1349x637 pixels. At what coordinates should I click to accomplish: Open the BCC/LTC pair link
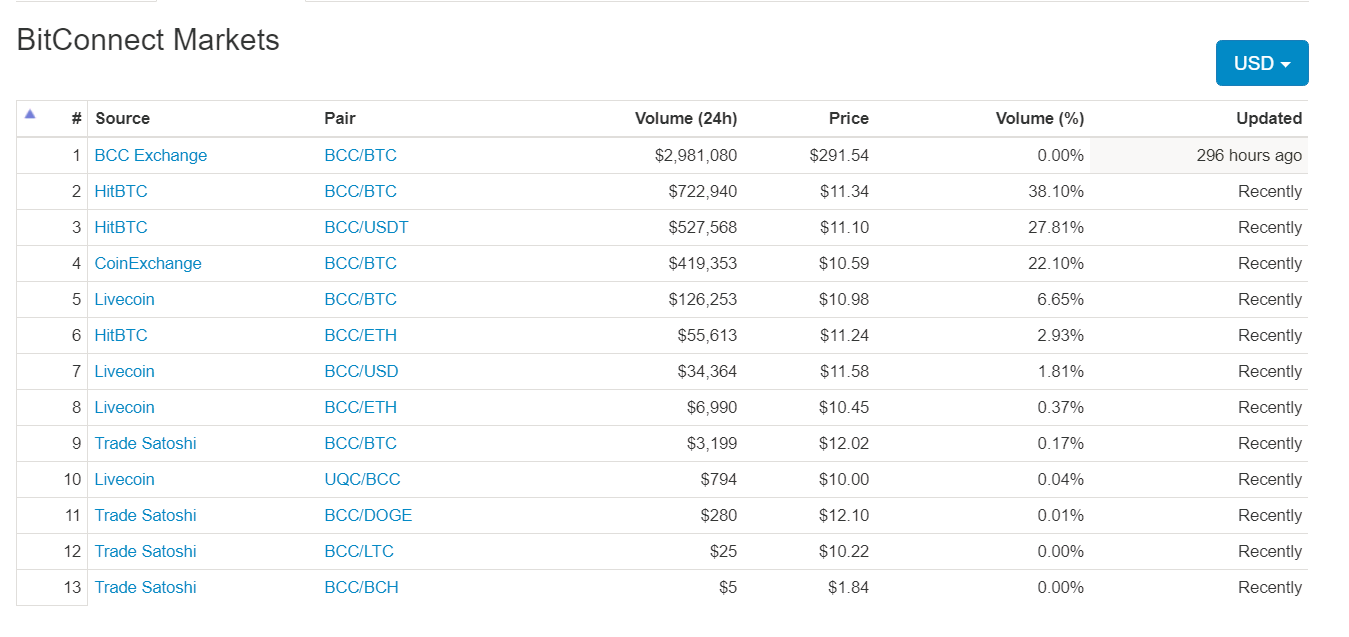click(x=359, y=551)
